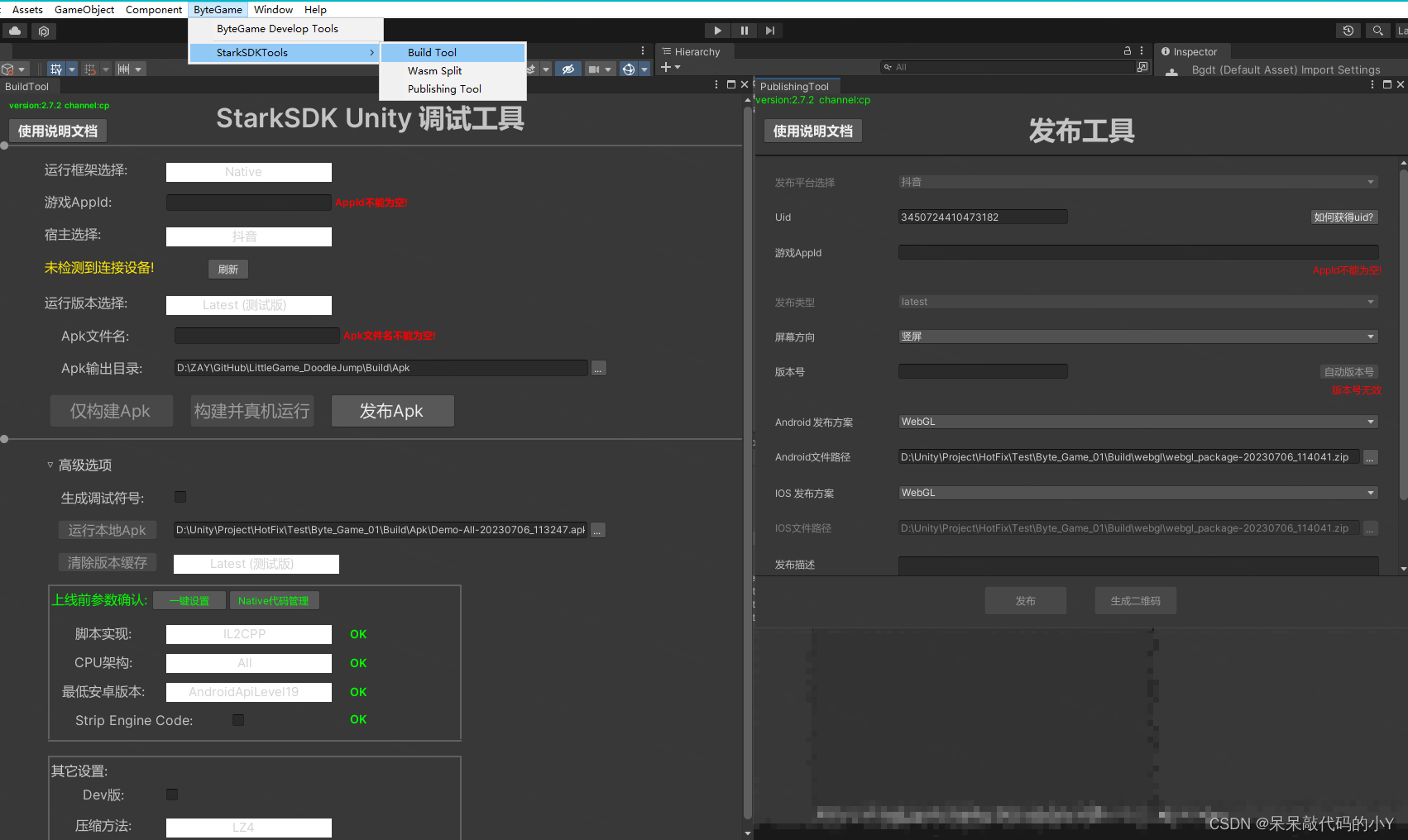Image resolution: width=1408 pixels, height=840 pixels.
Task: Click Native代码管理 button
Action: 274,601
